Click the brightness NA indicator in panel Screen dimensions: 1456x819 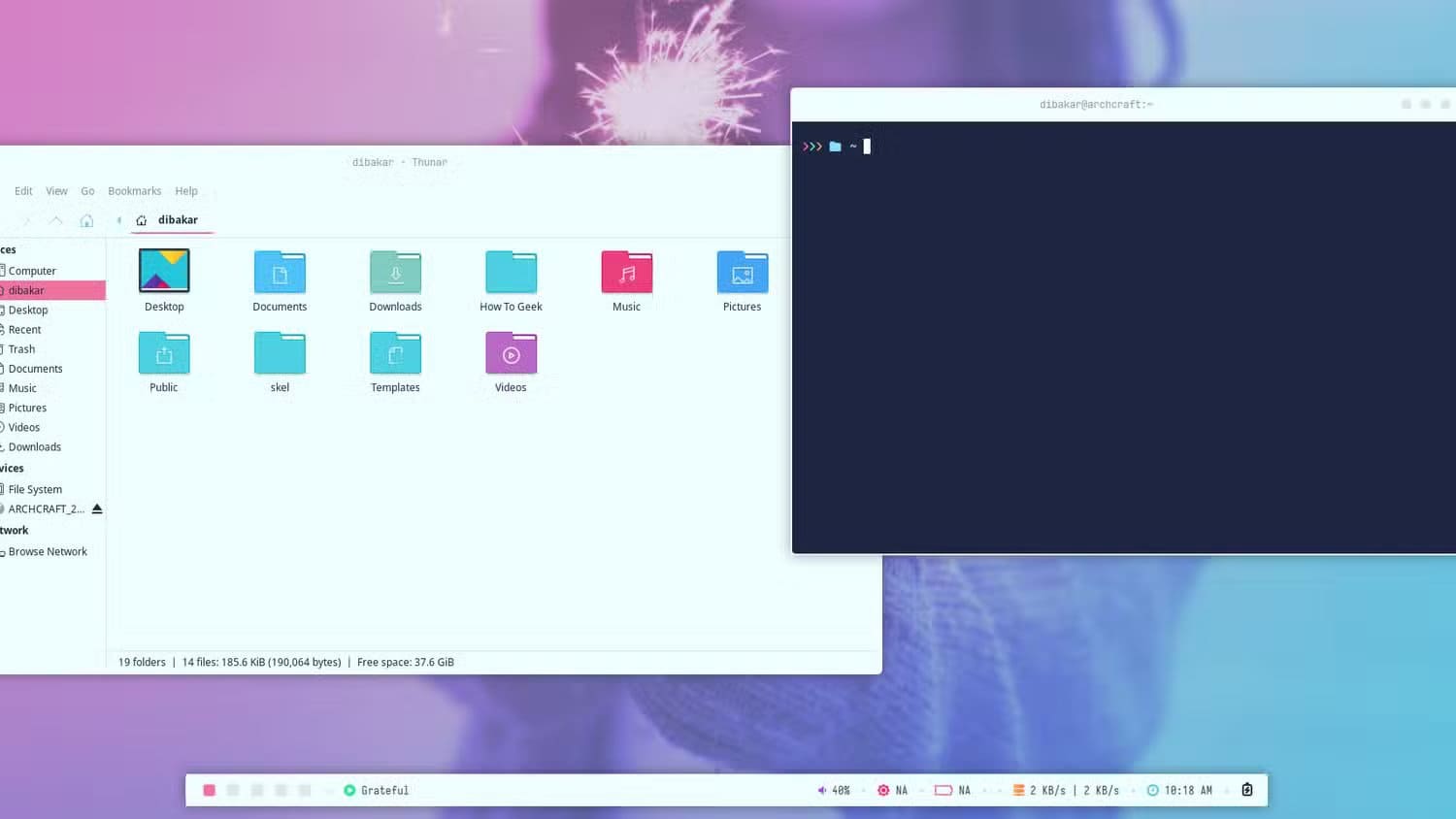[x=892, y=790]
